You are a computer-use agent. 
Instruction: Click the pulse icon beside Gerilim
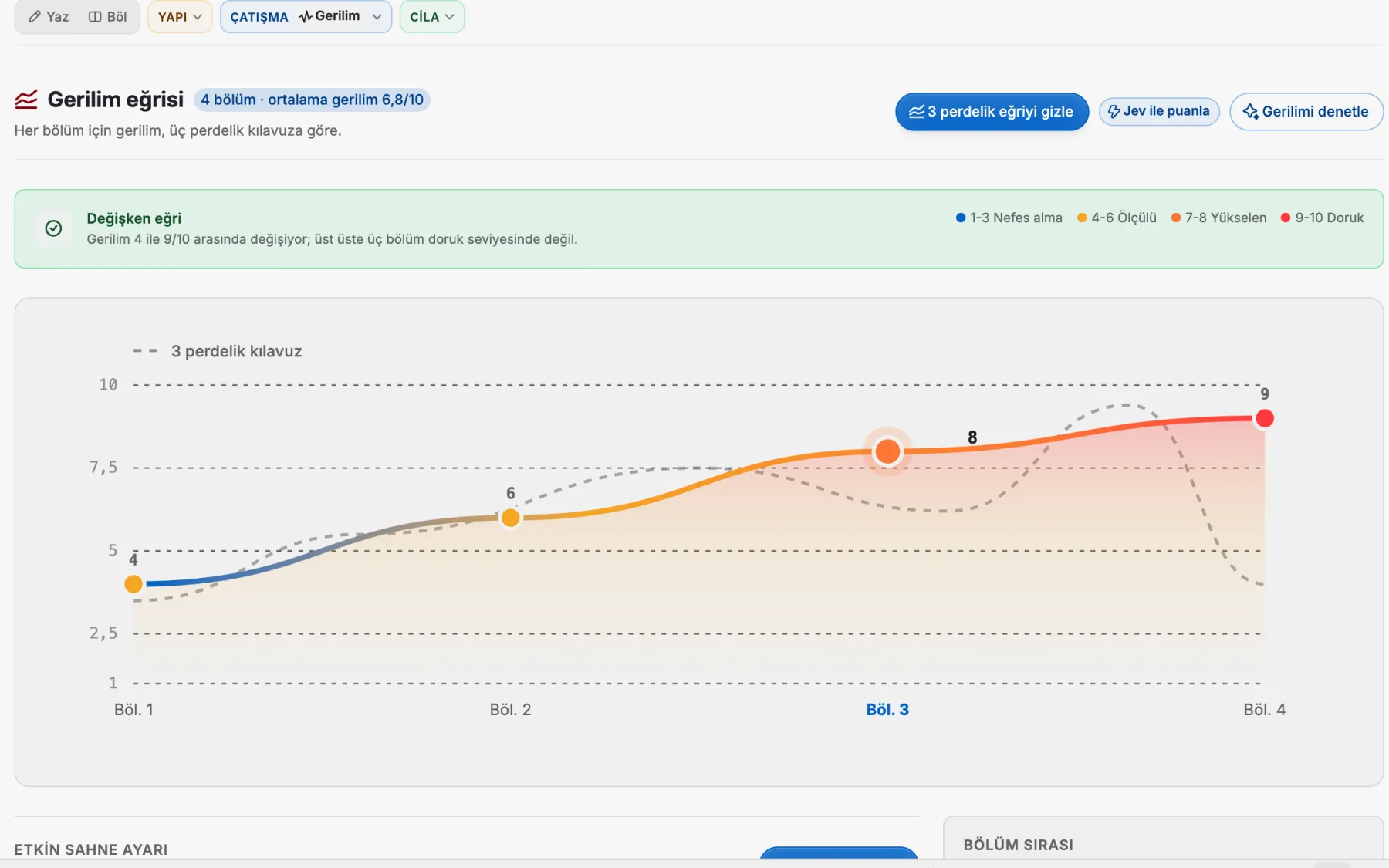coord(306,16)
